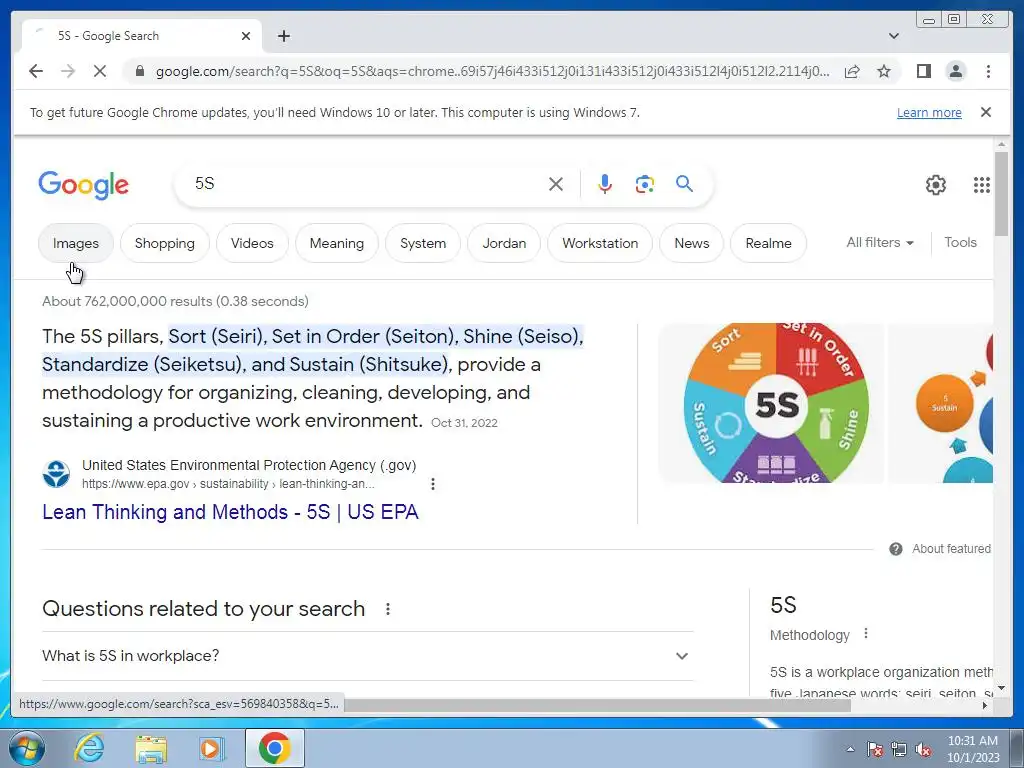Start voice search with the microphone icon
This screenshot has height=768, width=1024.
click(605, 184)
